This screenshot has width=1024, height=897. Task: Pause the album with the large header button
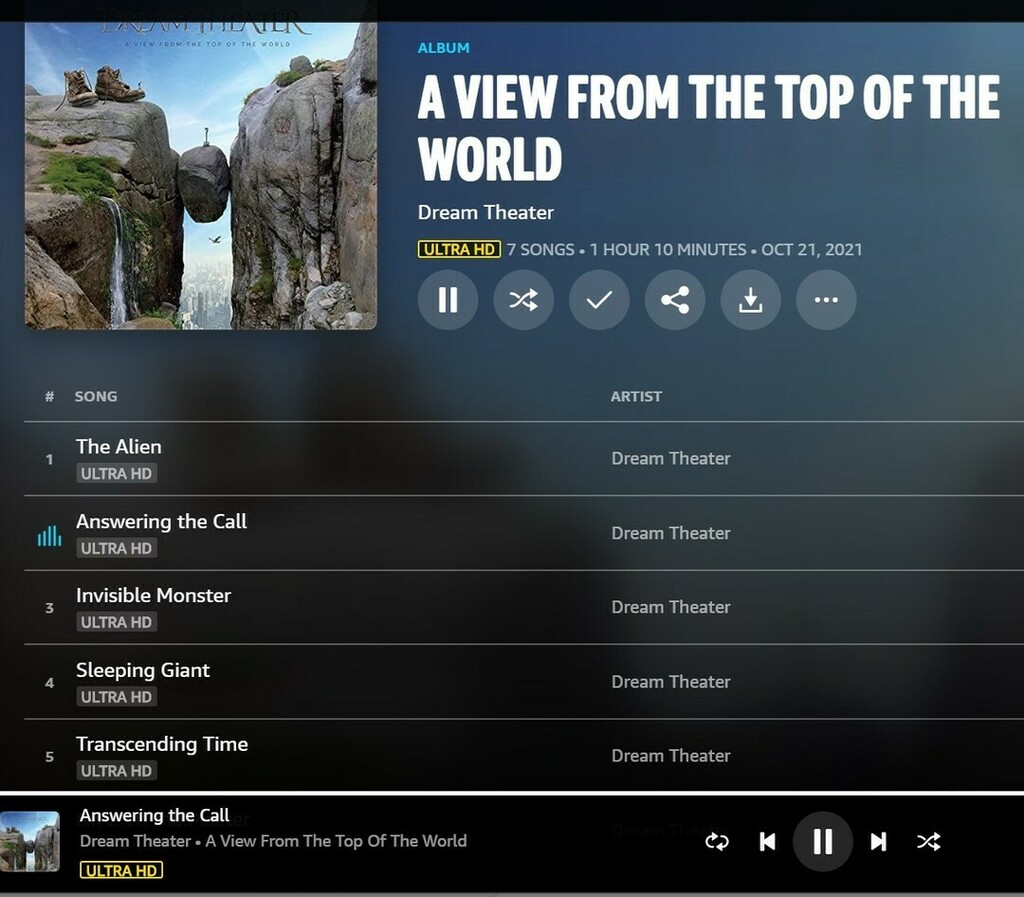point(448,300)
